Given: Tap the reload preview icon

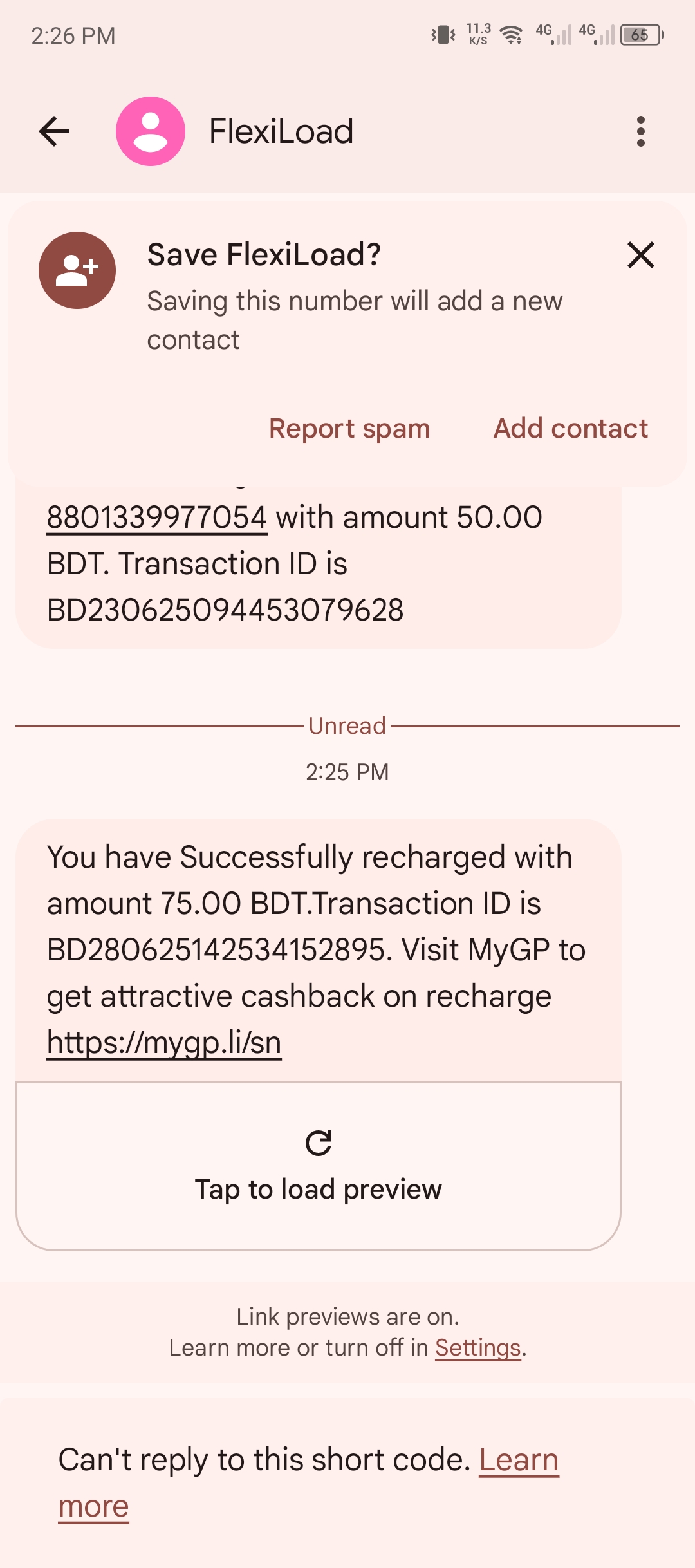Looking at the screenshot, I should pyautogui.click(x=319, y=1143).
